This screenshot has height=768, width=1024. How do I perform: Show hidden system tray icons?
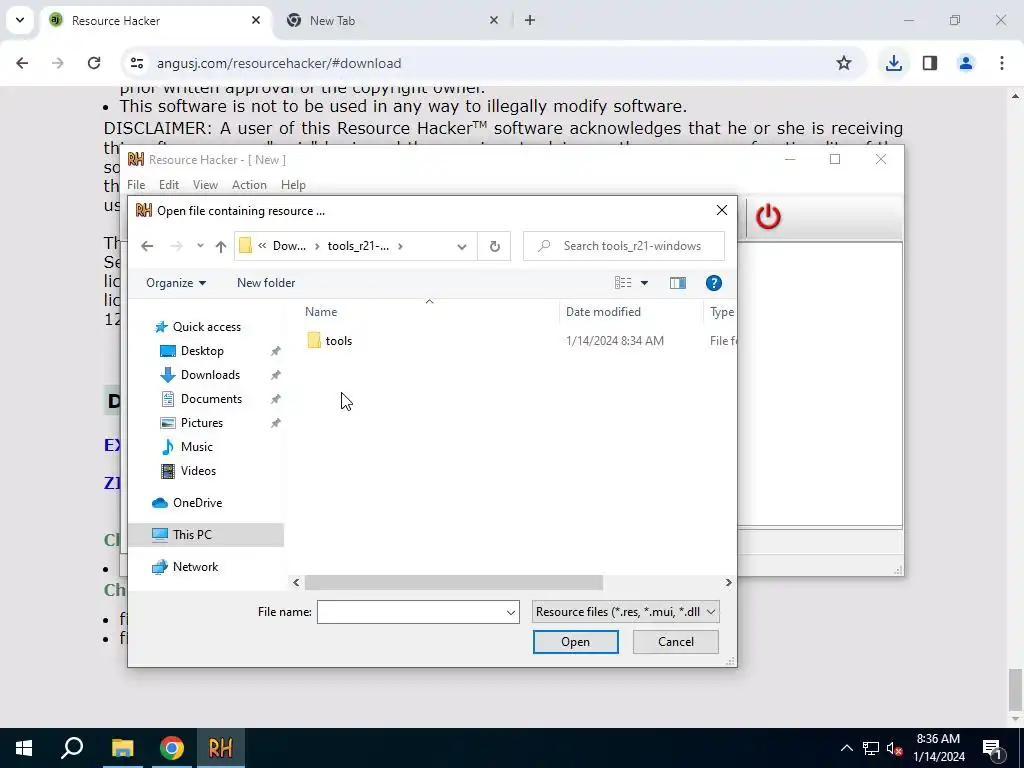pos(846,748)
